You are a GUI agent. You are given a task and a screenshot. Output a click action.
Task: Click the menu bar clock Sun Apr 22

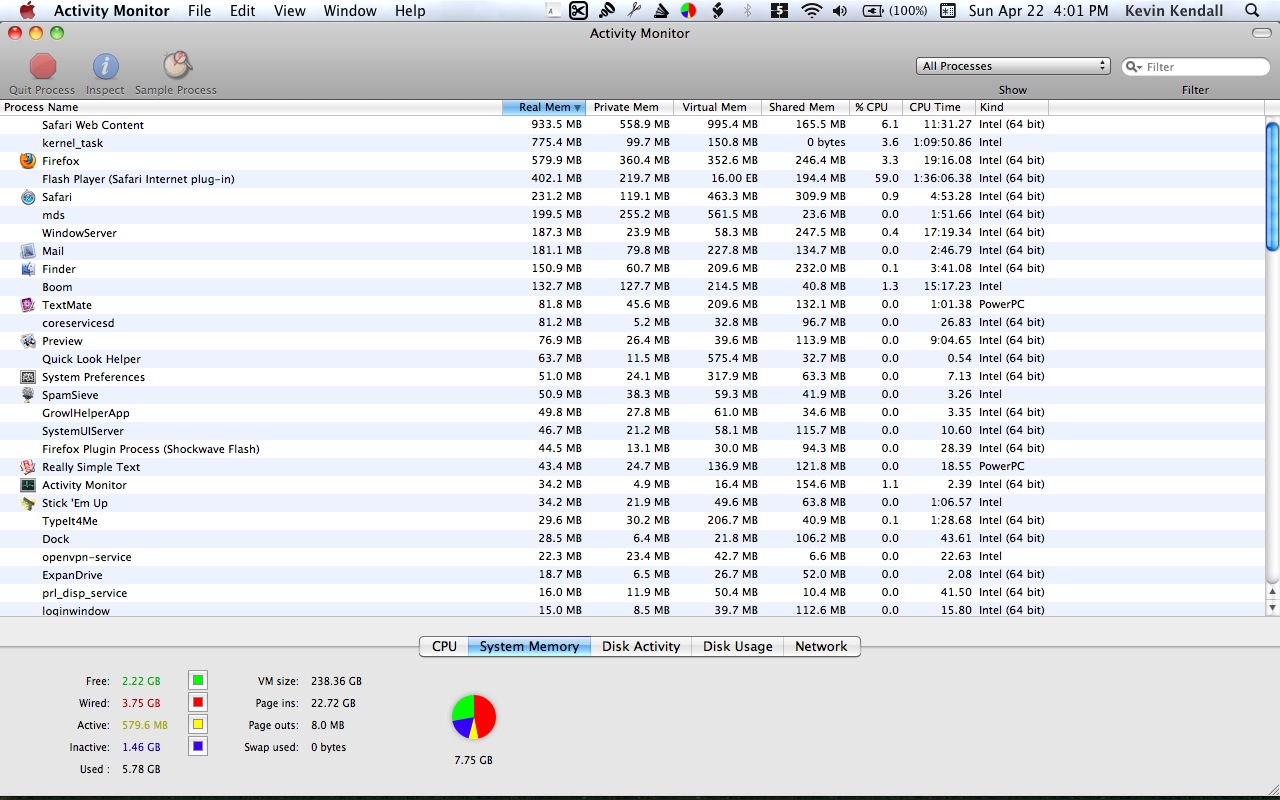coord(1039,11)
